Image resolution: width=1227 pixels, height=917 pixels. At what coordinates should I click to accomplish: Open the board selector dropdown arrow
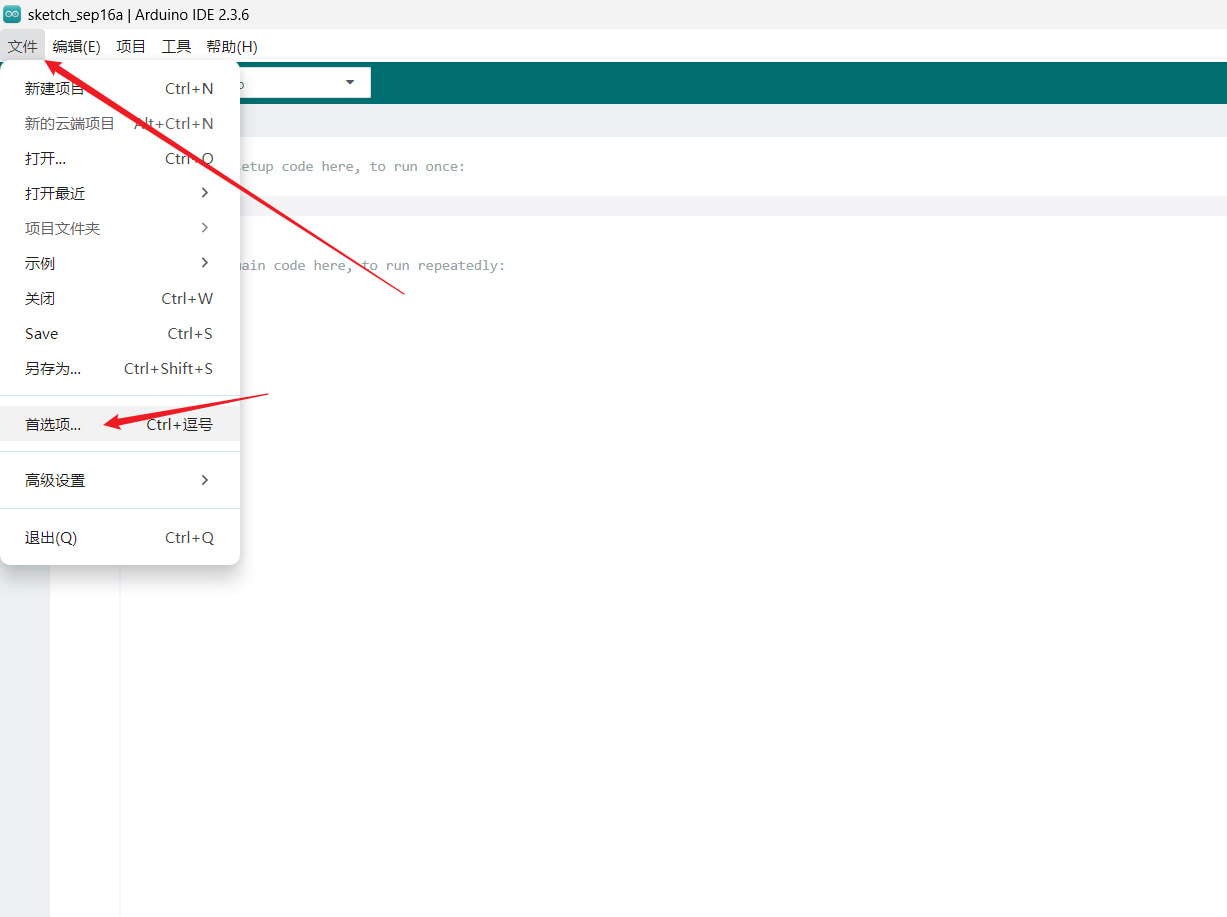click(x=350, y=82)
